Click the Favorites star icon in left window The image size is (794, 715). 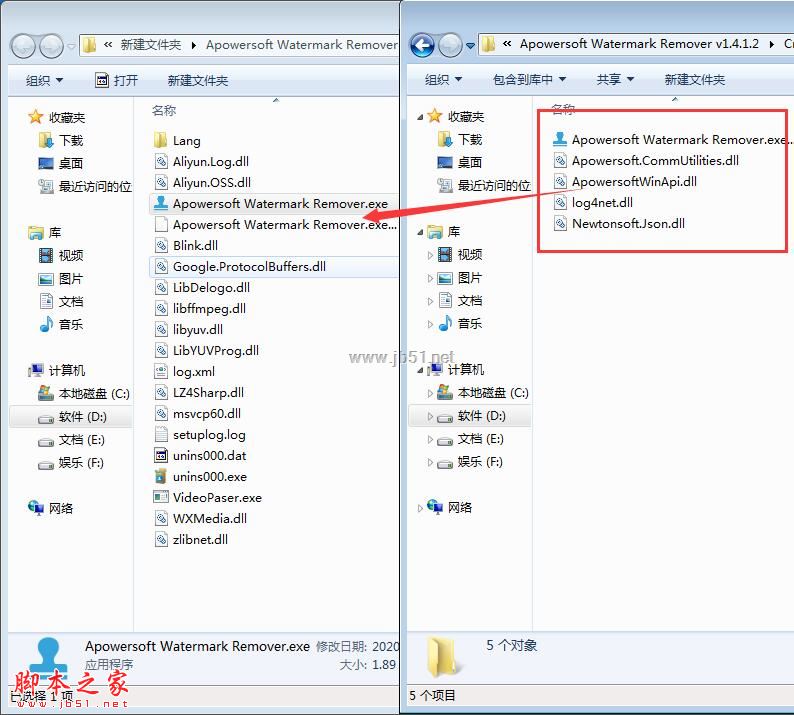pos(35,117)
